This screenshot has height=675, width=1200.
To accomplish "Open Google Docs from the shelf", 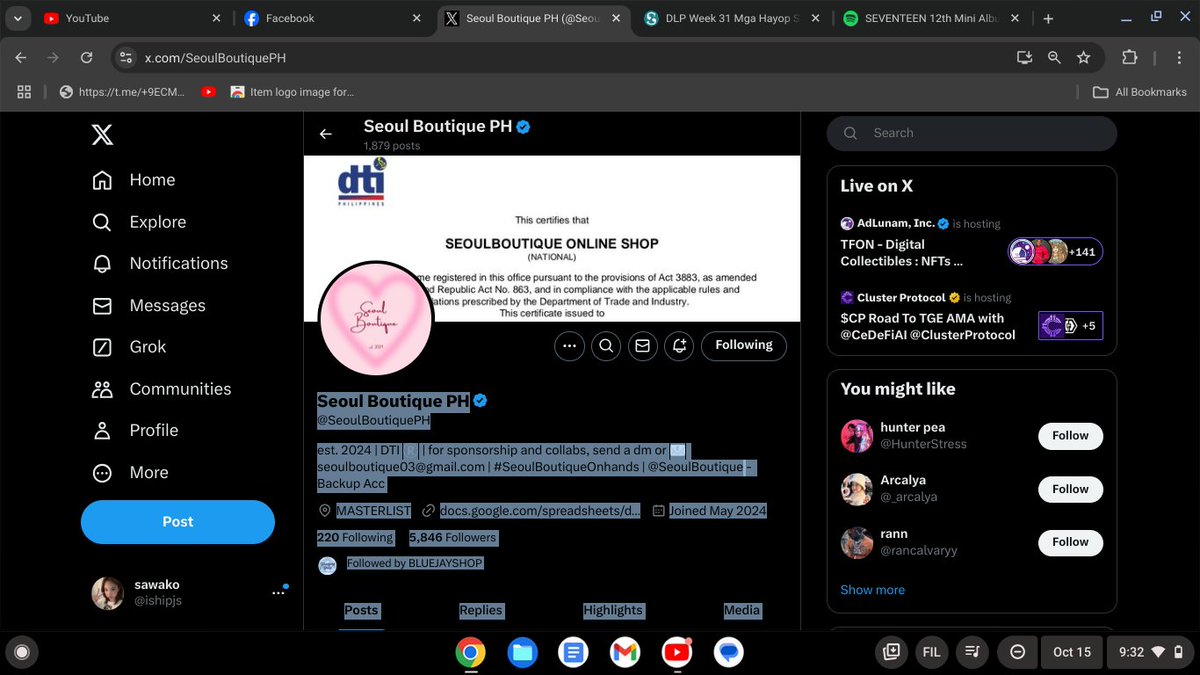I will tap(573, 652).
